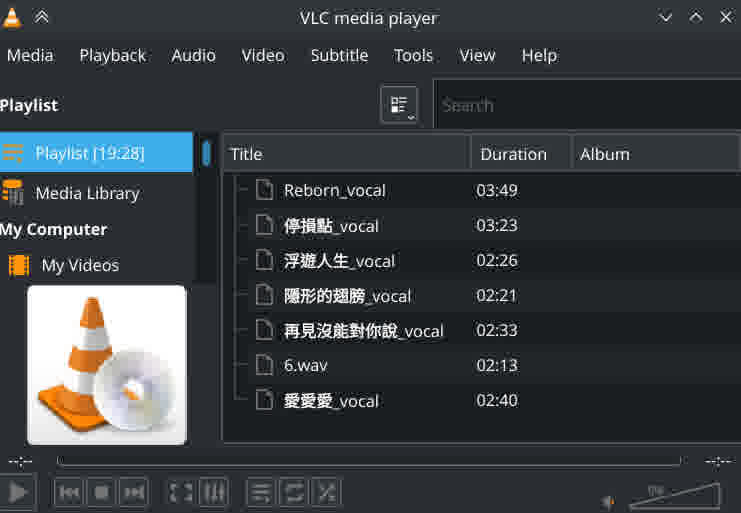
Task: Click the file icon beside 浮遊人生_vocal
Action: (264, 260)
